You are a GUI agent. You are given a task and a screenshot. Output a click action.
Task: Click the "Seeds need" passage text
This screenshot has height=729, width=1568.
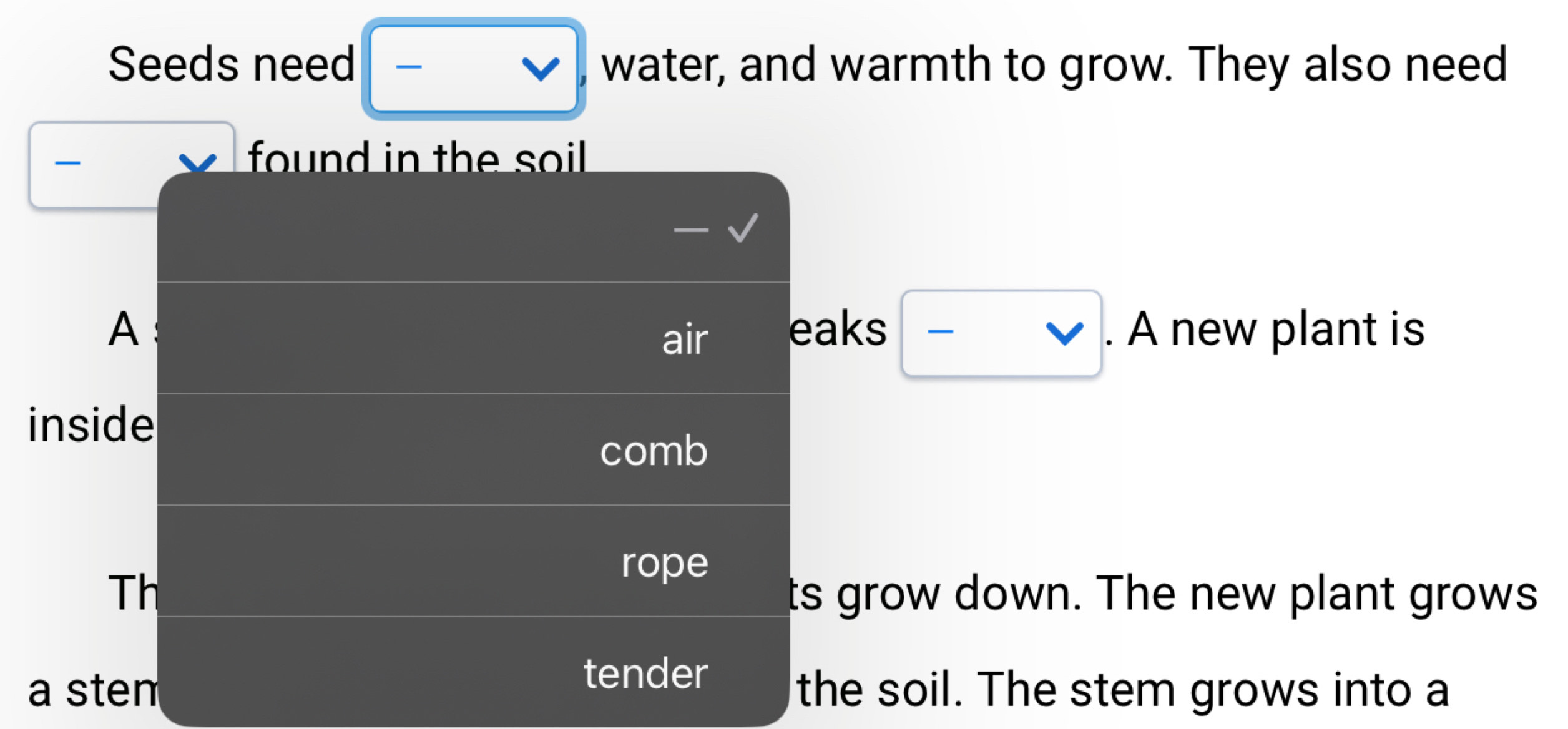pyautogui.click(x=231, y=65)
